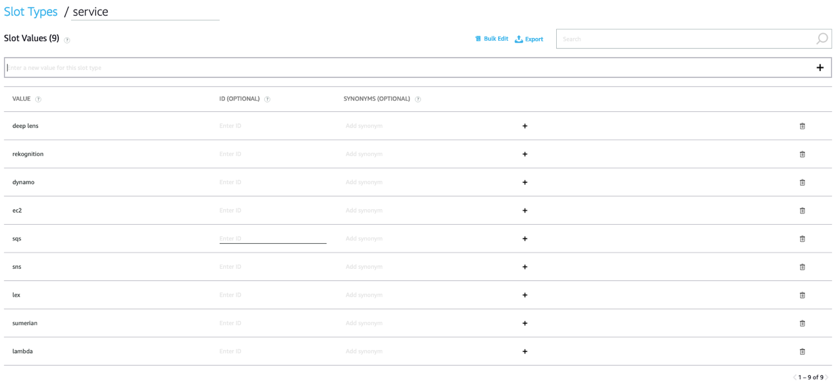Add synonym plus for dynamo

click(x=525, y=182)
